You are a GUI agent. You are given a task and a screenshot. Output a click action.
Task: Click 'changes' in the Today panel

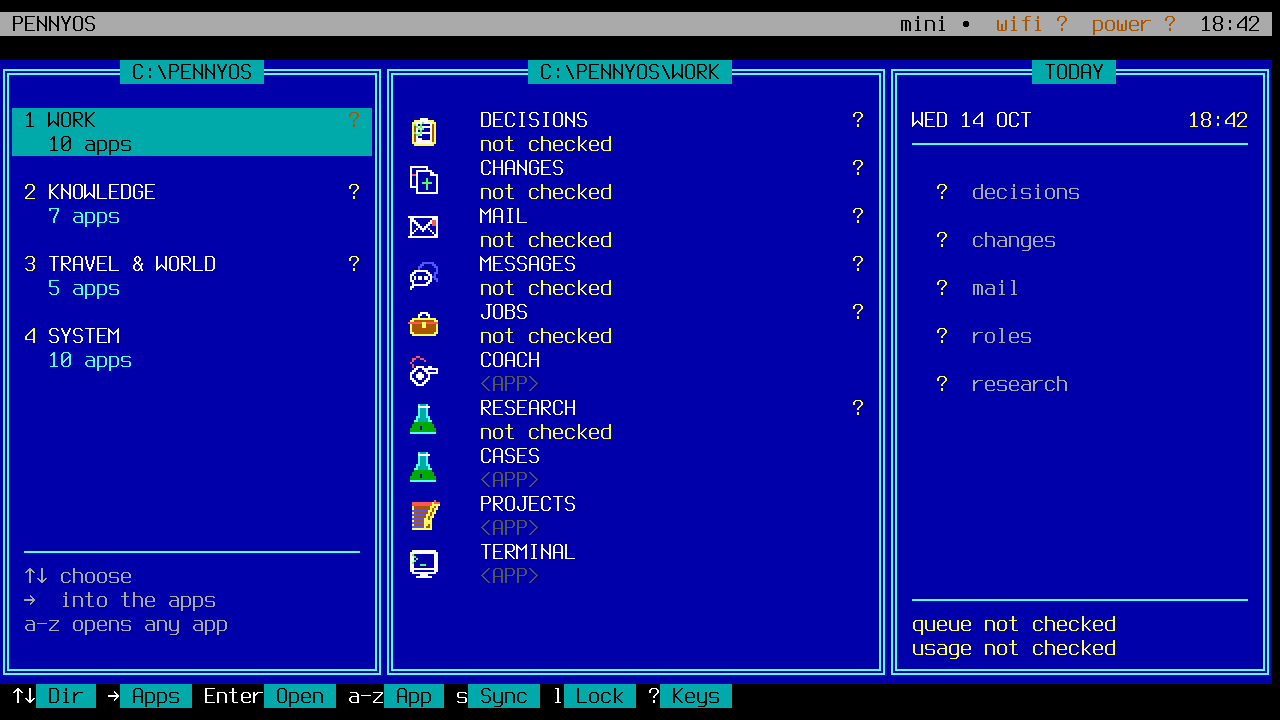point(1014,240)
